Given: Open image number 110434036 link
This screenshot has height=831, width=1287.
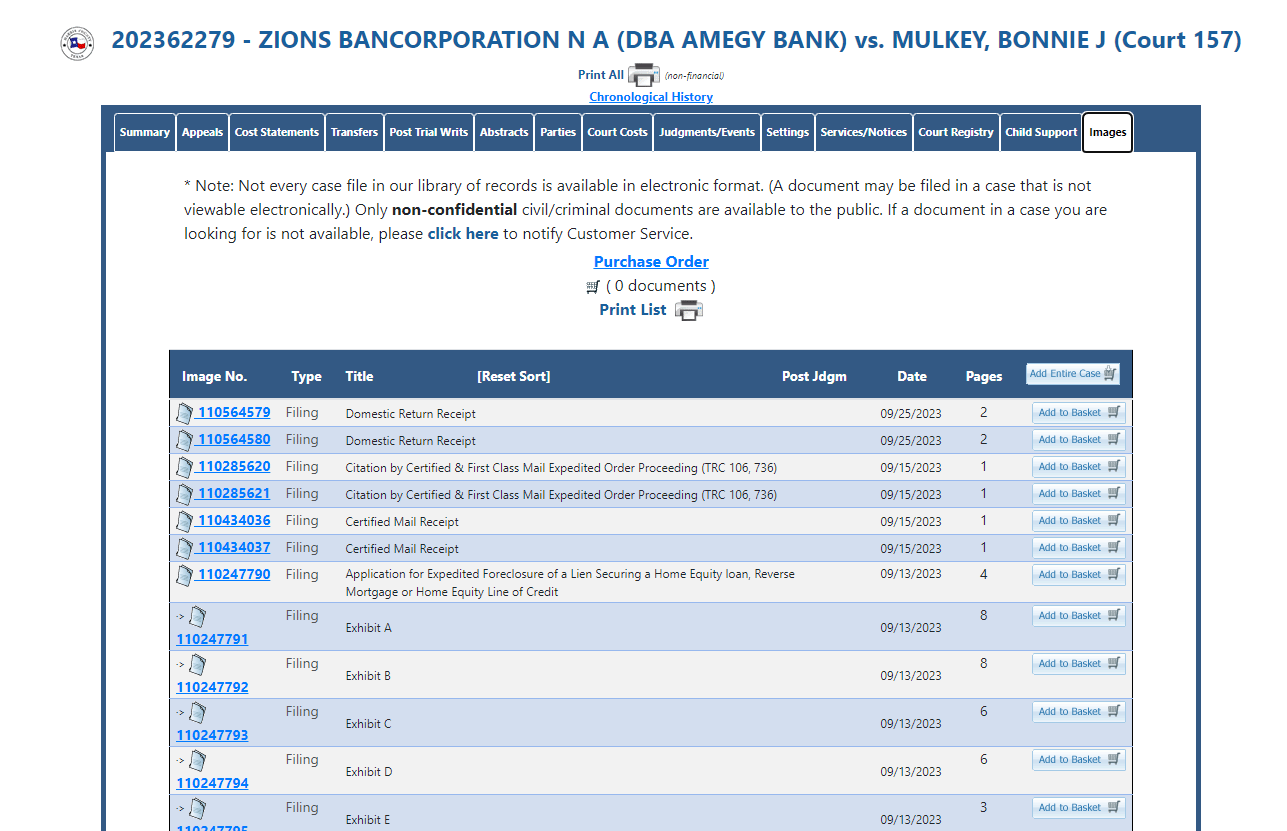Looking at the screenshot, I should [x=234, y=520].
